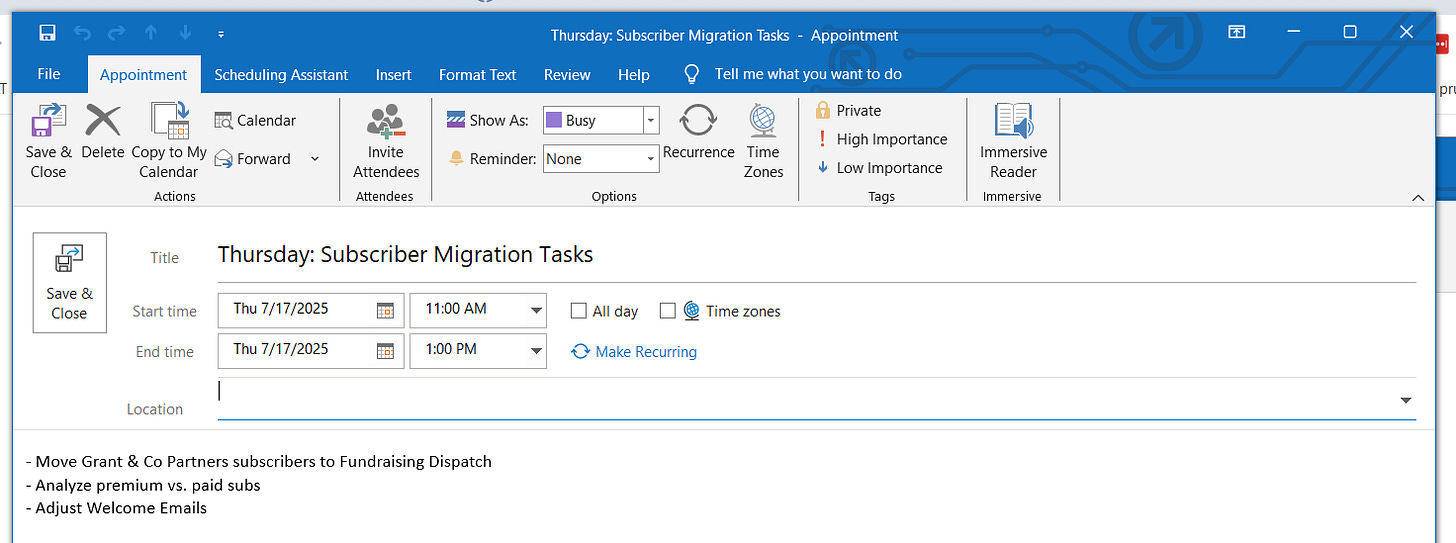Open the Show As Busy dropdown
Viewport: 1456px width, 543px height.
click(x=651, y=120)
